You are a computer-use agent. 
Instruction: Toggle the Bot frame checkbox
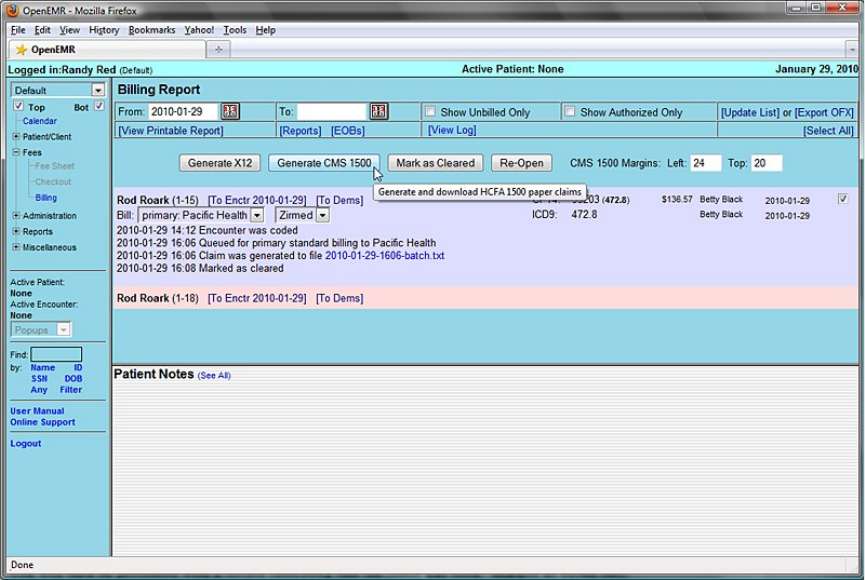tap(99, 106)
